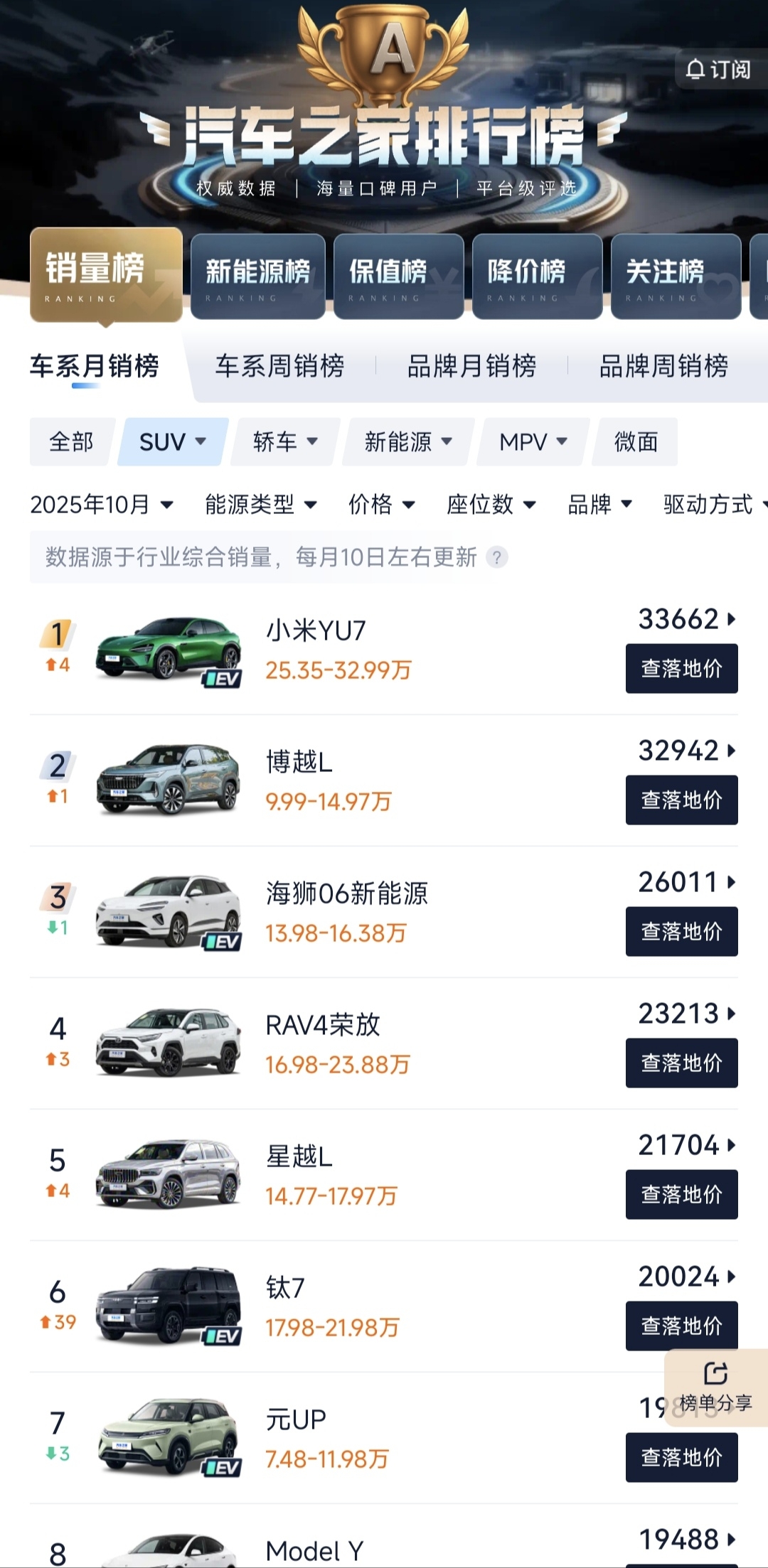The width and height of the screenshot is (768, 1568).
Task: Tap the arrow next to 21704
Action: 731,1145
